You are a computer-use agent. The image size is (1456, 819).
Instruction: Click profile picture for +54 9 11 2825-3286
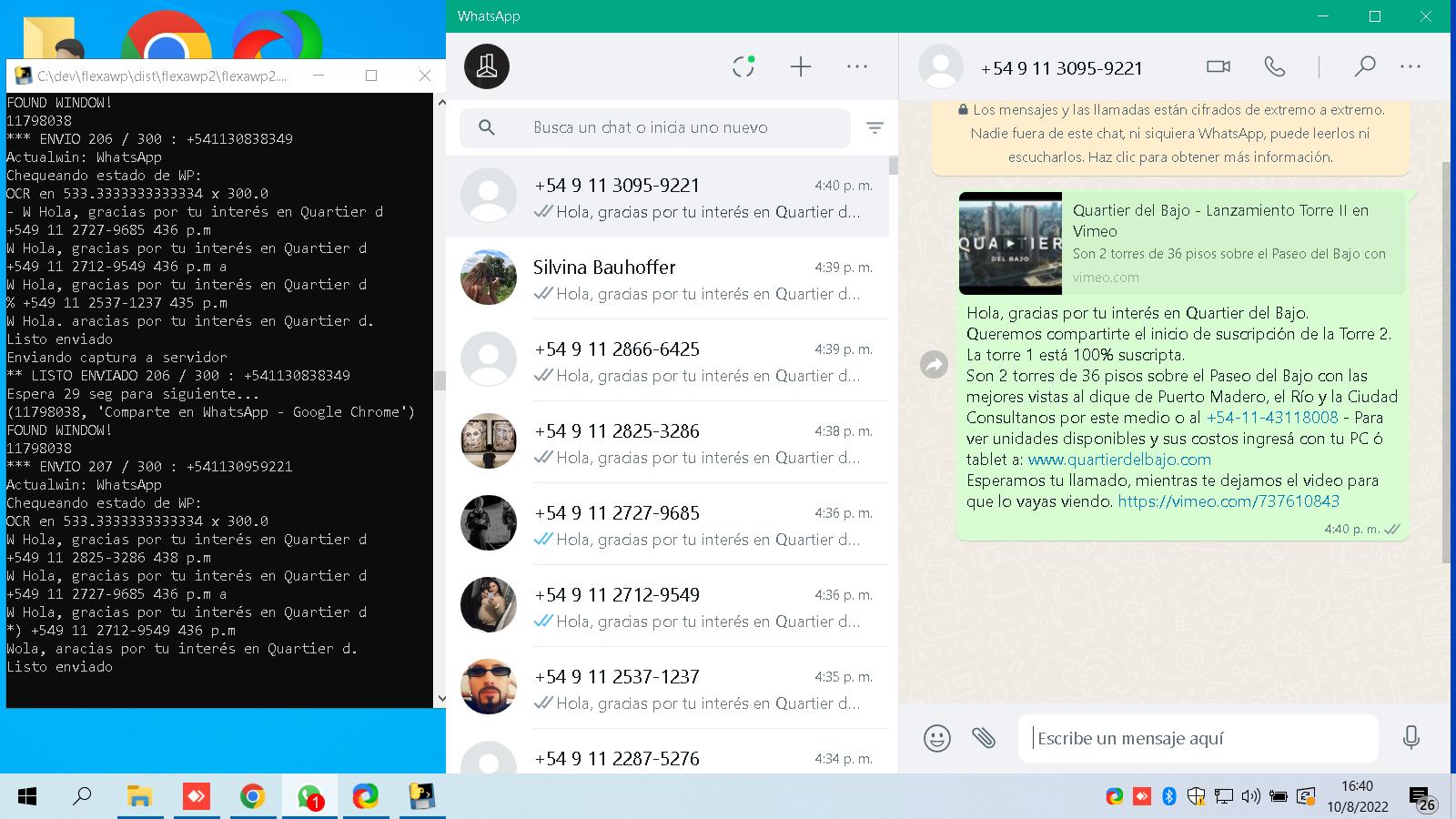[489, 440]
